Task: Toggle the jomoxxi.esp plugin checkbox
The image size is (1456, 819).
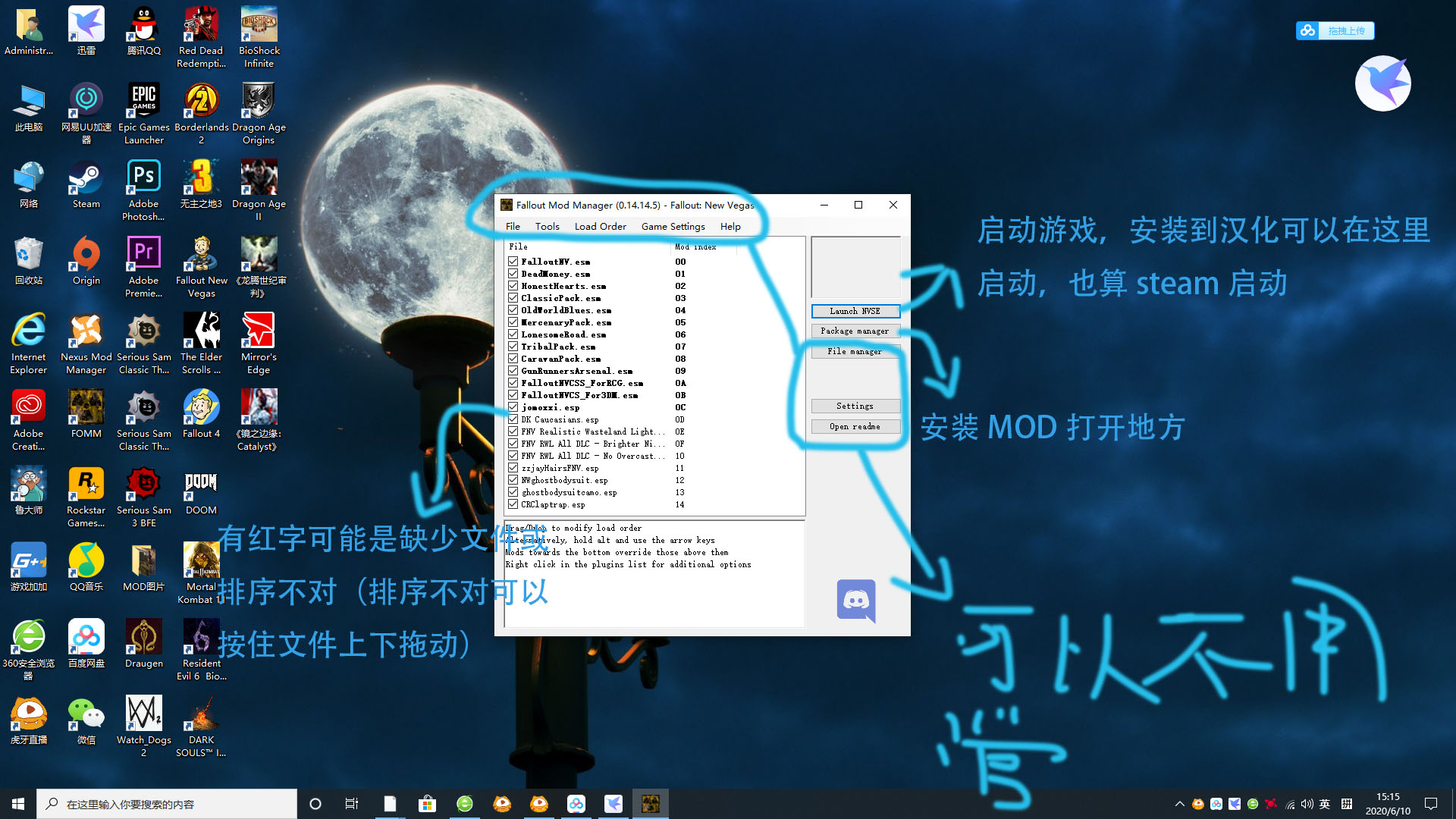Action: pyautogui.click(x=513, y=407)
